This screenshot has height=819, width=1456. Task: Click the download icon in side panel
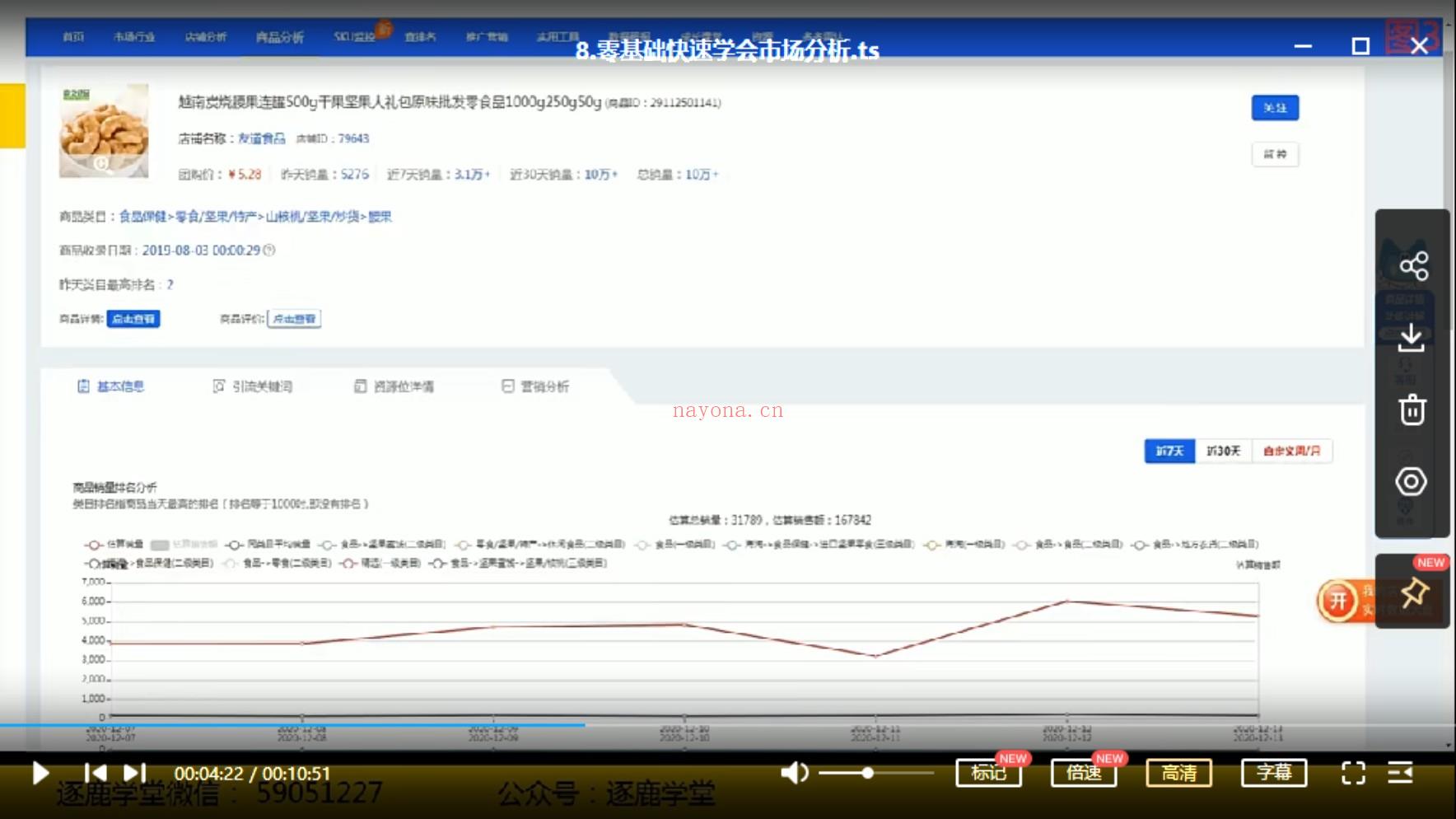click(1412, 338)
